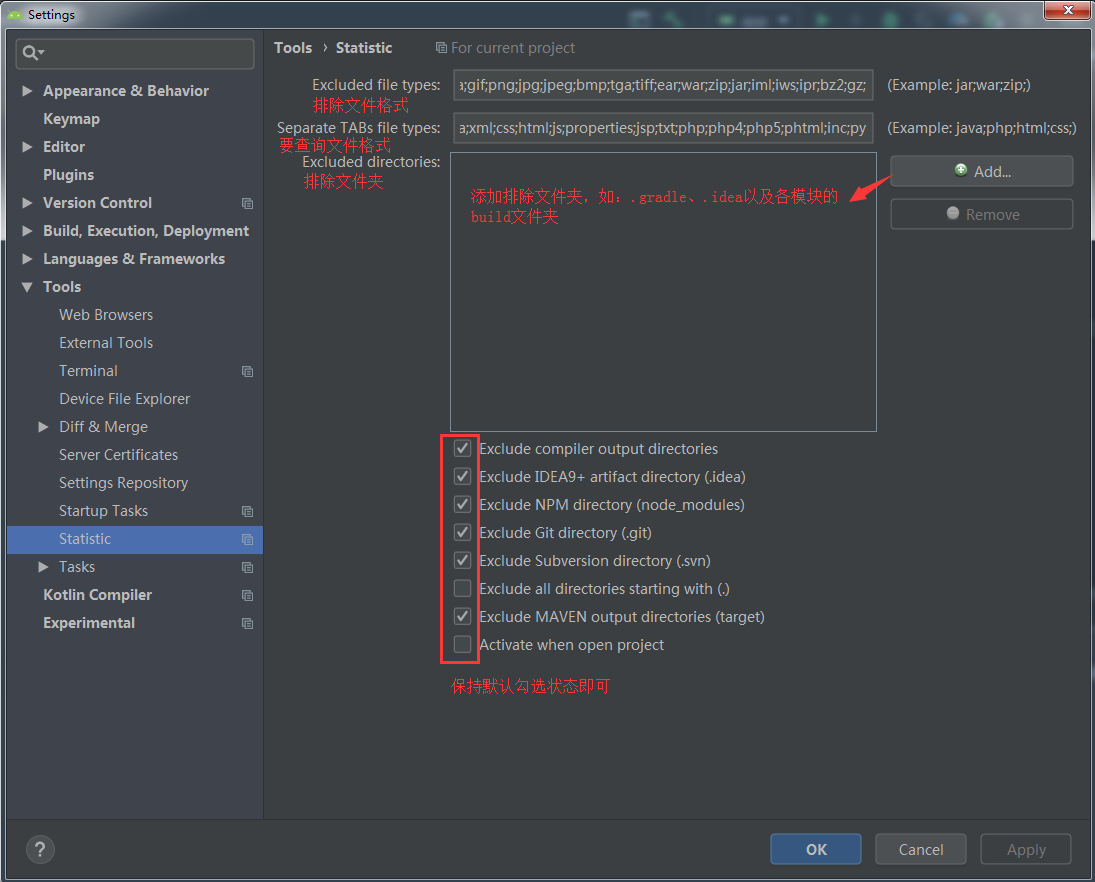Screen dimensions: 1095x882
Task: Click the 'For current project' icon in breadcrumb
Action: coord(440,48)
